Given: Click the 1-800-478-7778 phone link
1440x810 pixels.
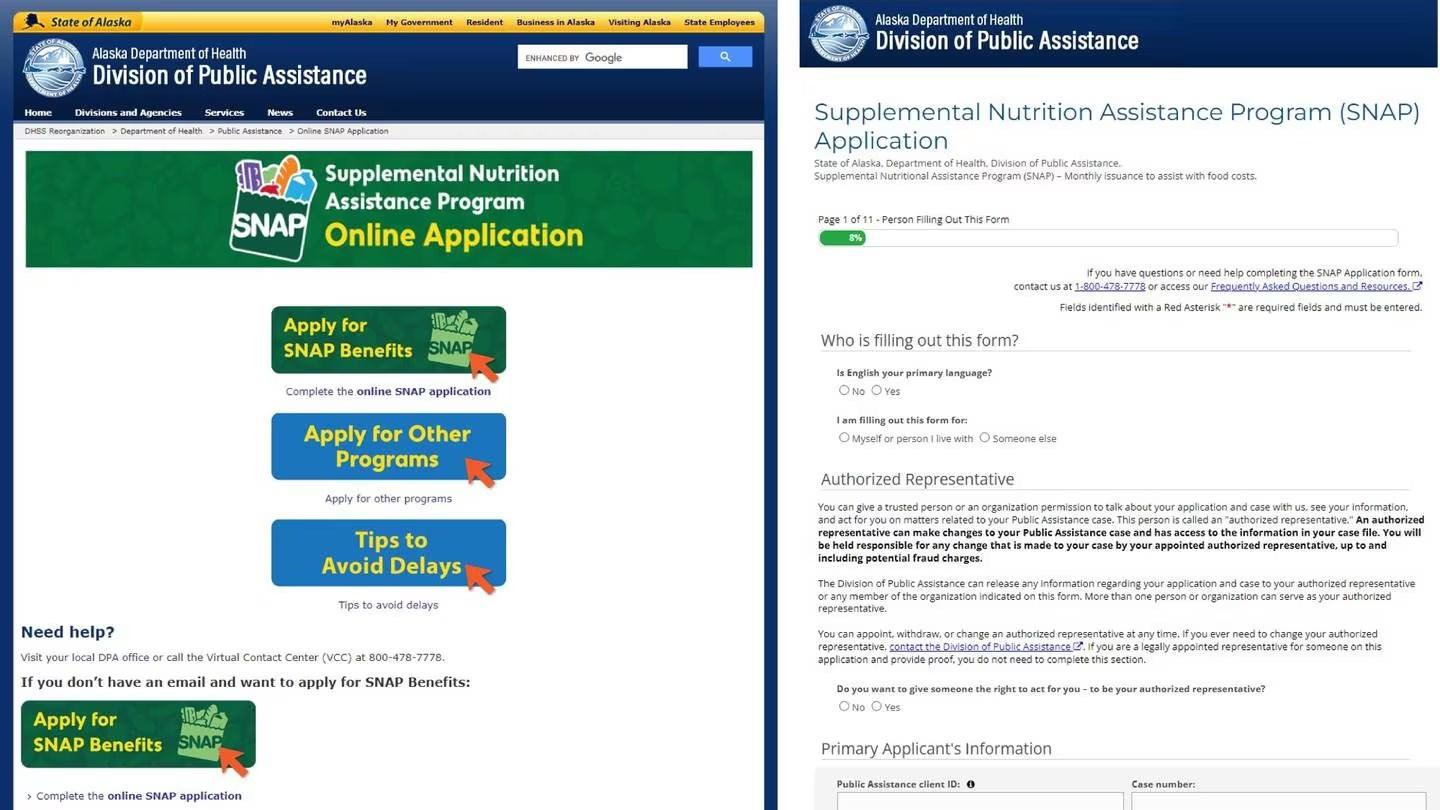Looking at the screenshot, I should coord(1110,287).
